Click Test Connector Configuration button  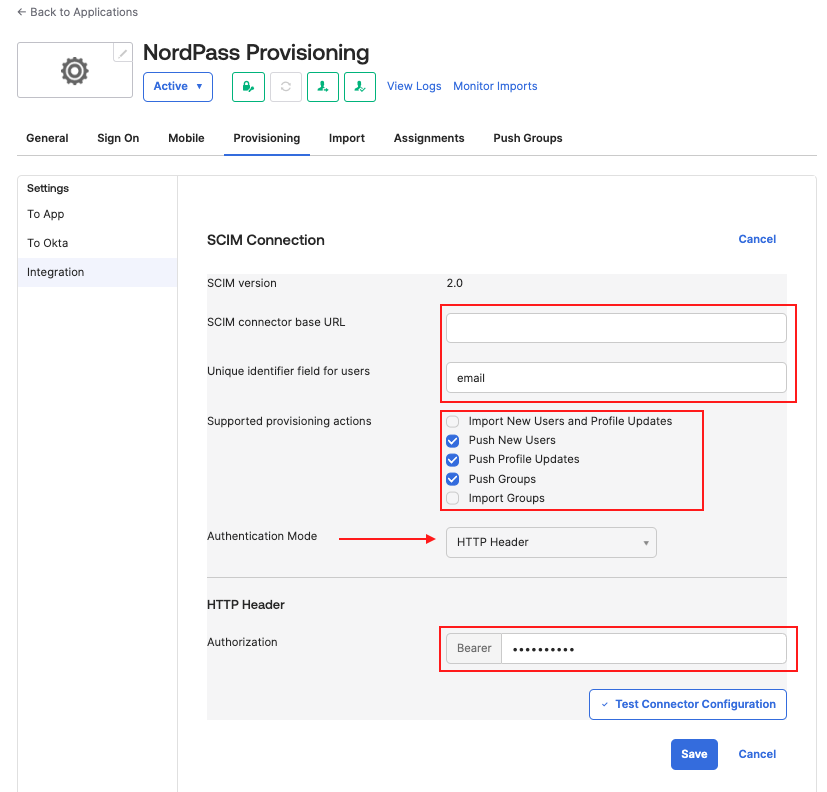(x=688, y=704)
